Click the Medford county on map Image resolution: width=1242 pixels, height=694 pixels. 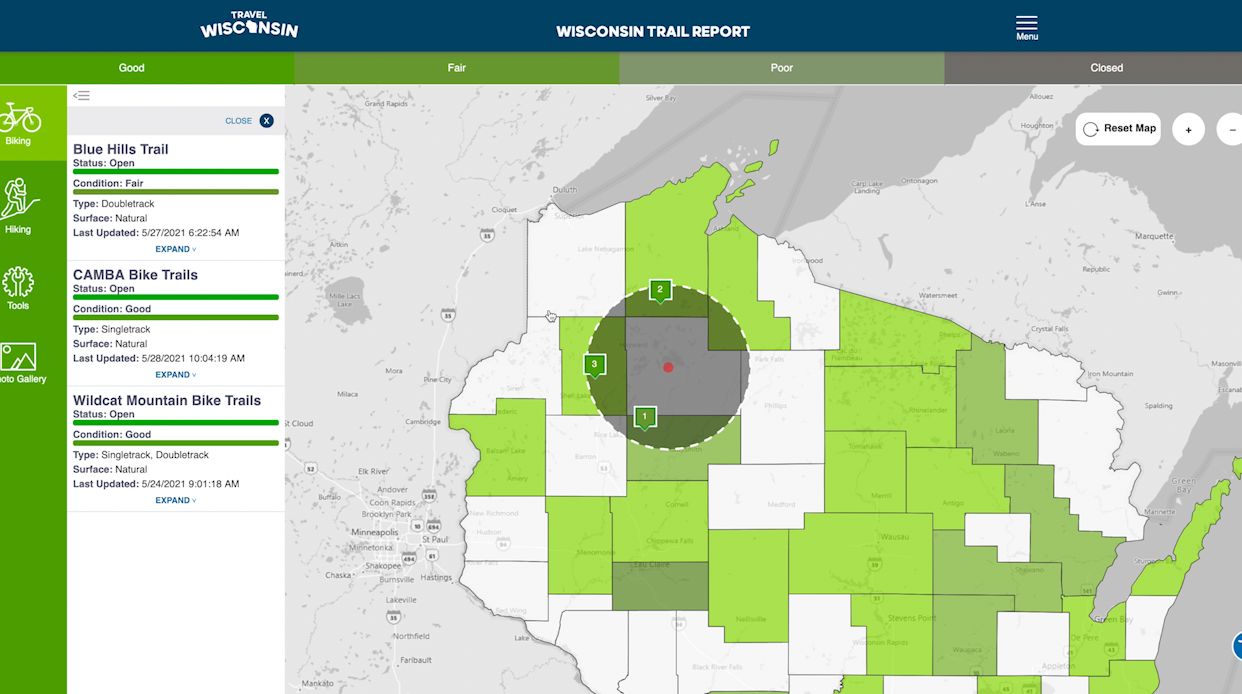pyautogui.click(x=765, y=495)
